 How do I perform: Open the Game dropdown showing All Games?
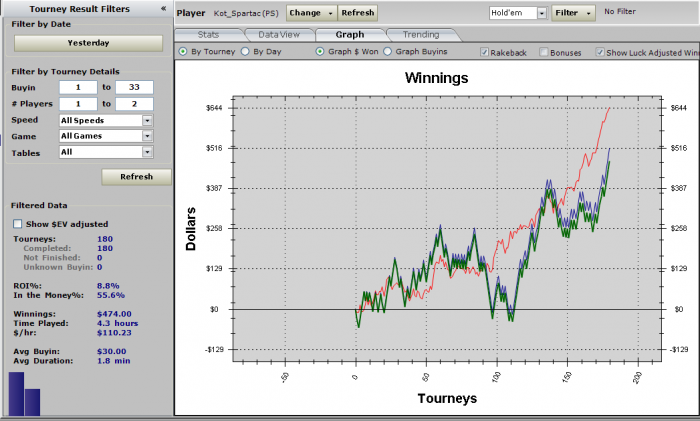pos(105,136)
